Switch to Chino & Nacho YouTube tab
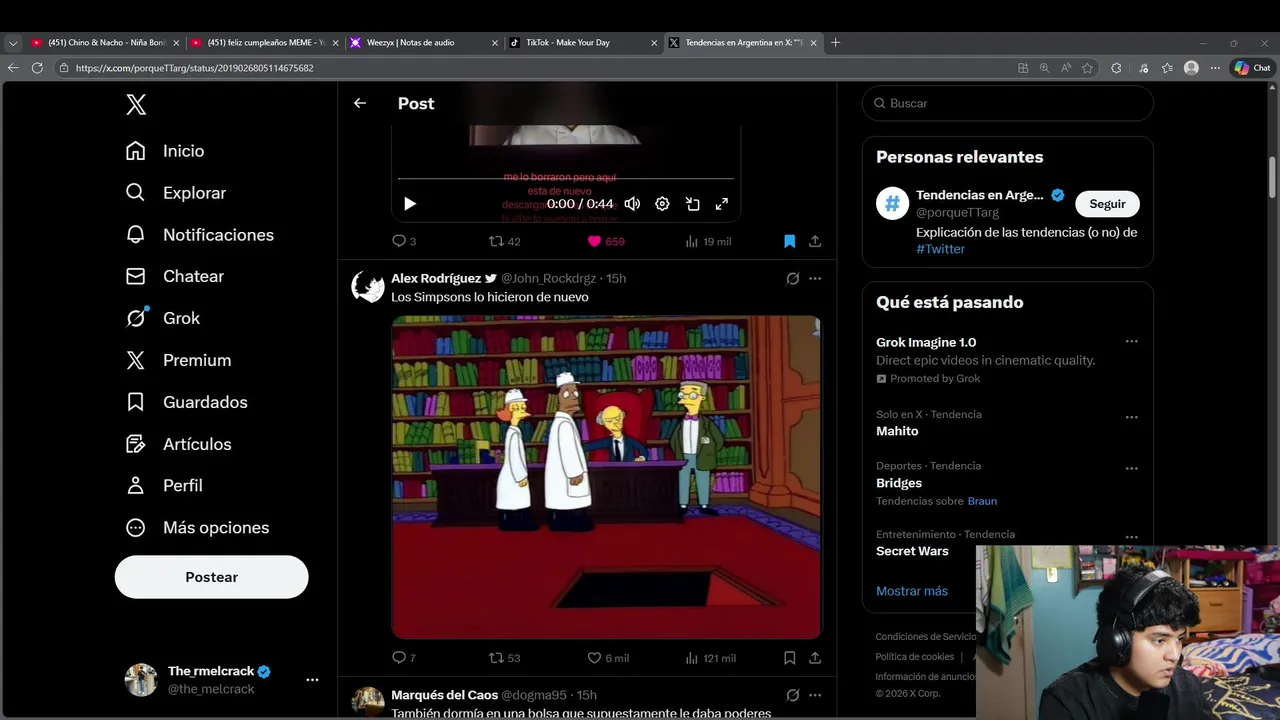 105,42
